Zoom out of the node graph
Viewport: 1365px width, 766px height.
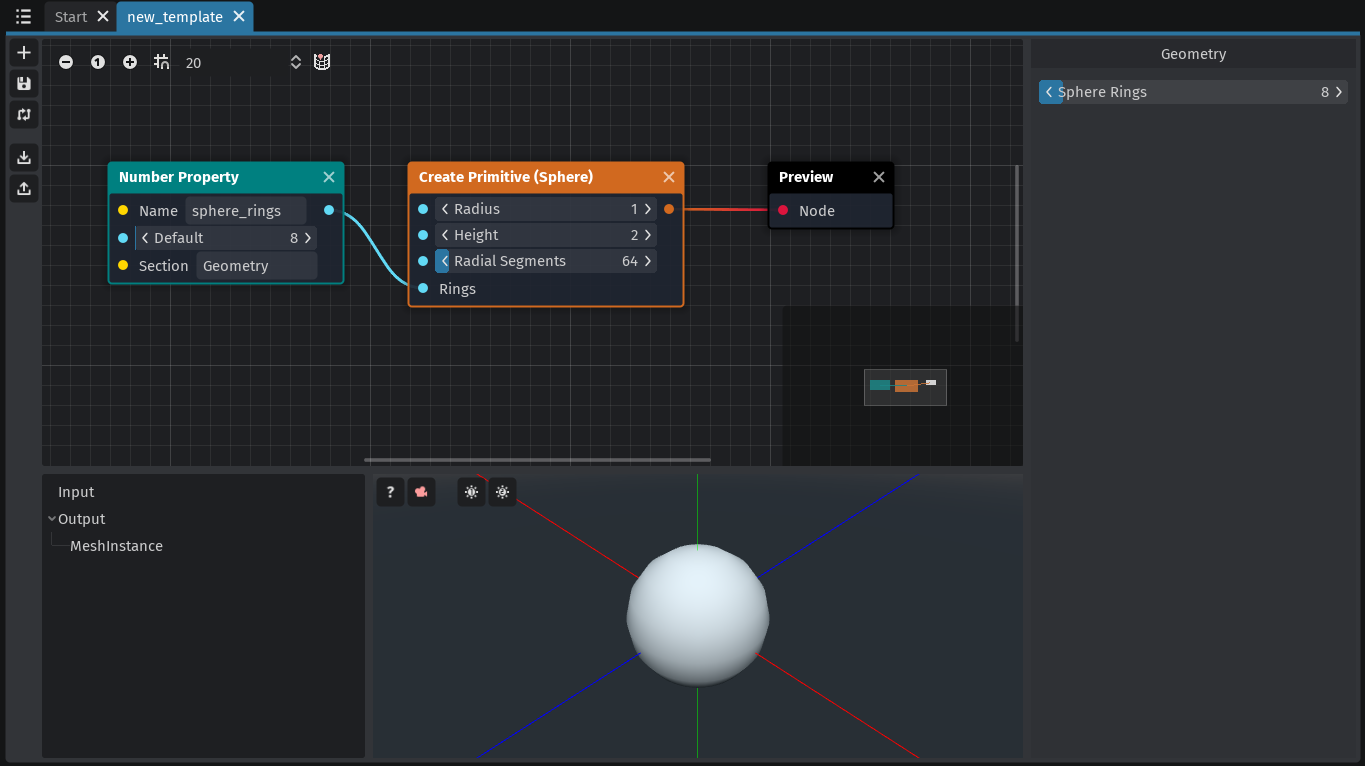click(66, 61)
